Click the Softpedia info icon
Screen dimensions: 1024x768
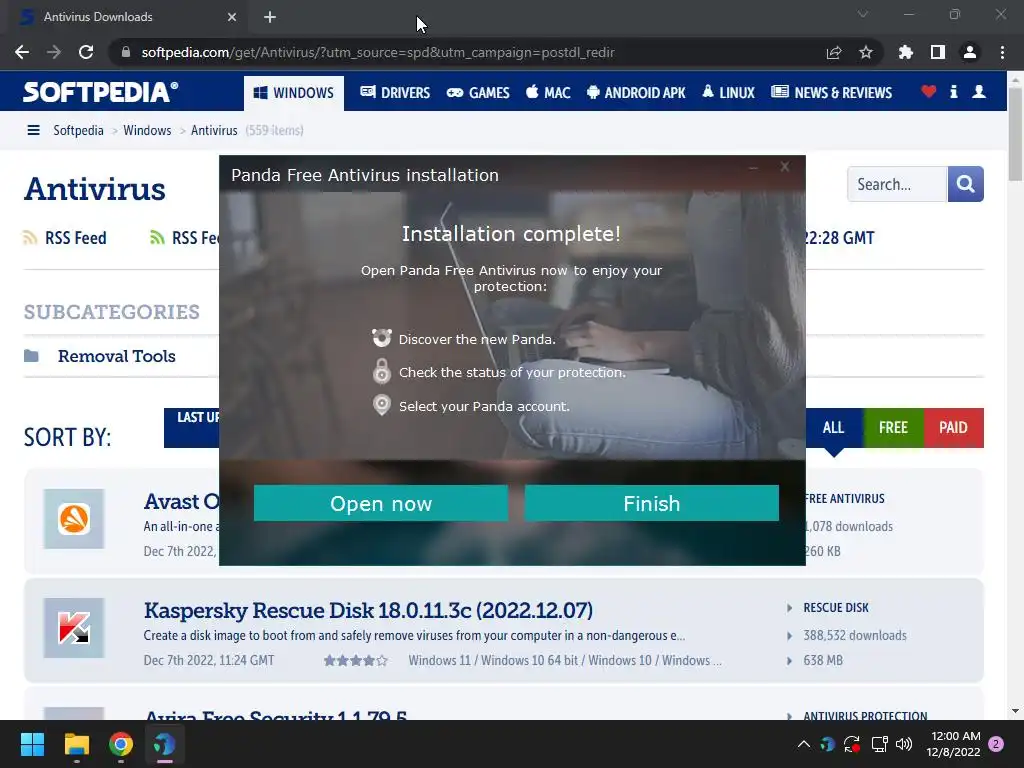click(x=953, y=91)
